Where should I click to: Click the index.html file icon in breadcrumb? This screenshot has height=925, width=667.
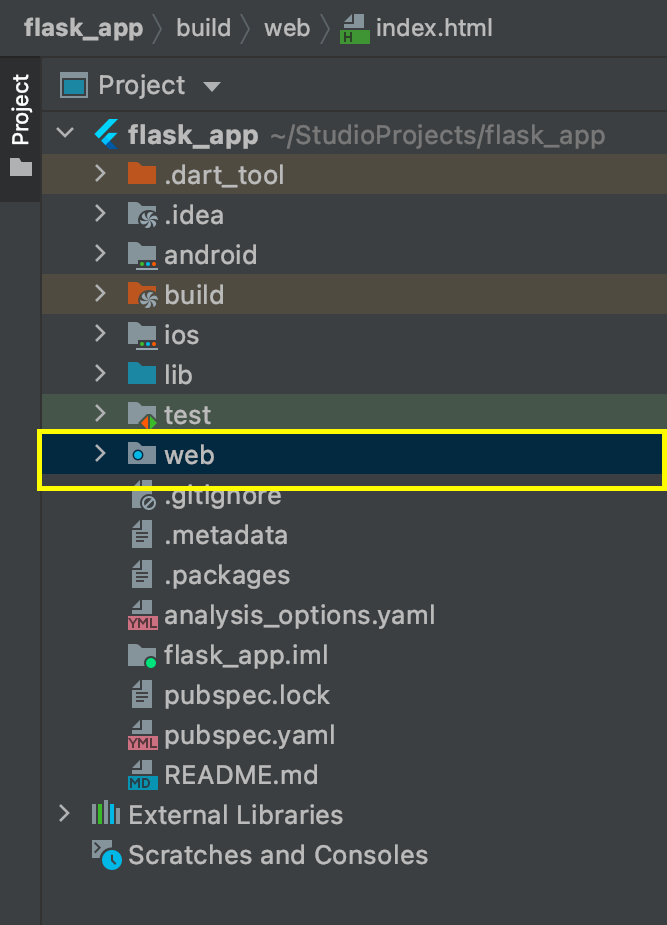[x=354, y=29]
